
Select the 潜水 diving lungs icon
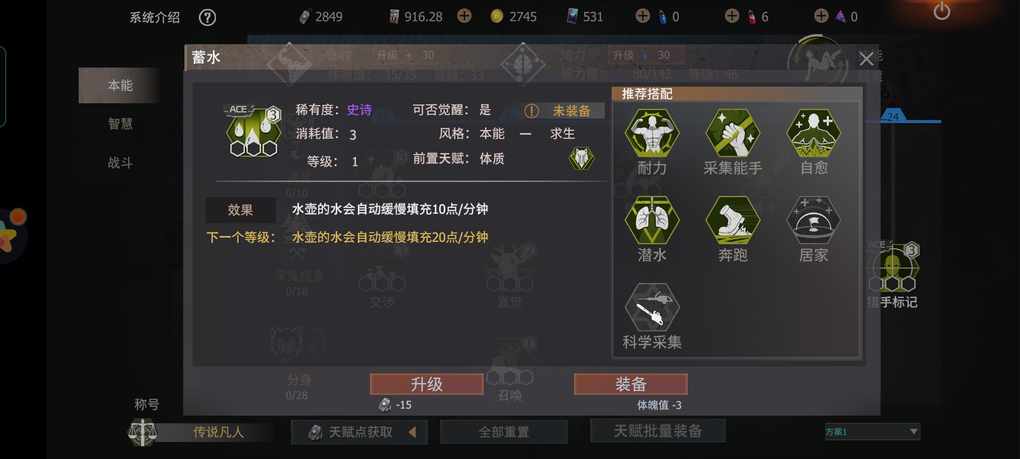tap(652, 221)
